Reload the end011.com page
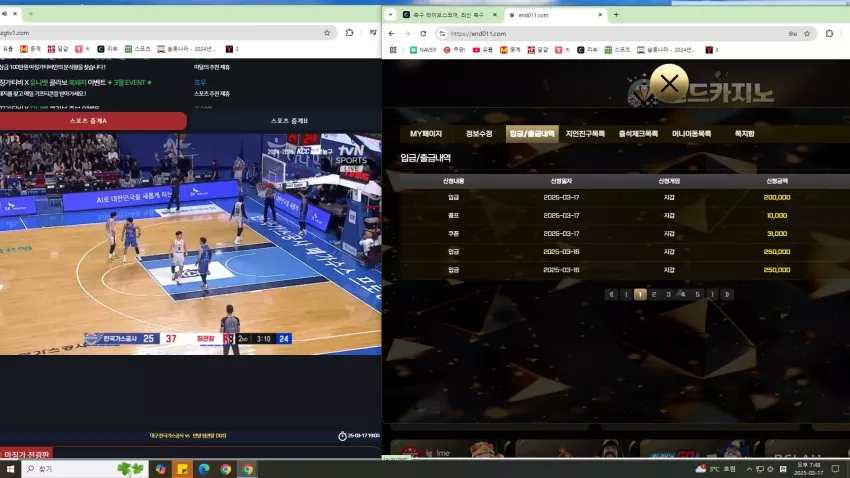Screen dimensions: 850x478 (423, 34)
